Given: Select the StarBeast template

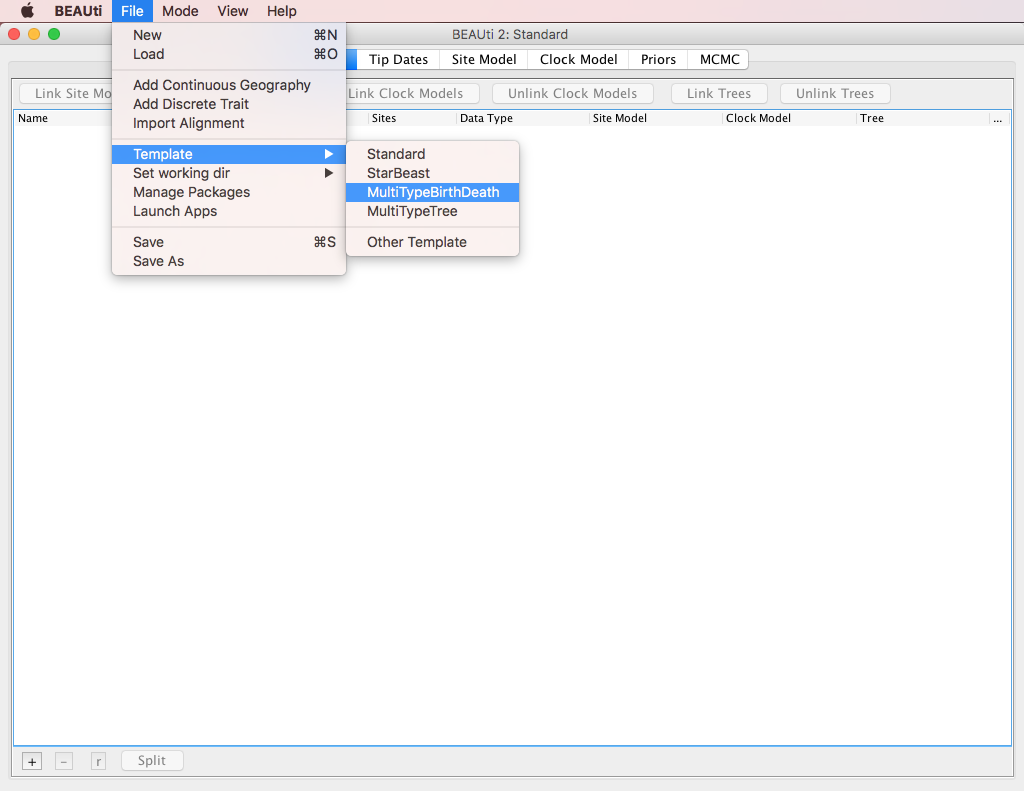Looking at the screenshot, I should pyautogui.click(x=432, y=173).
